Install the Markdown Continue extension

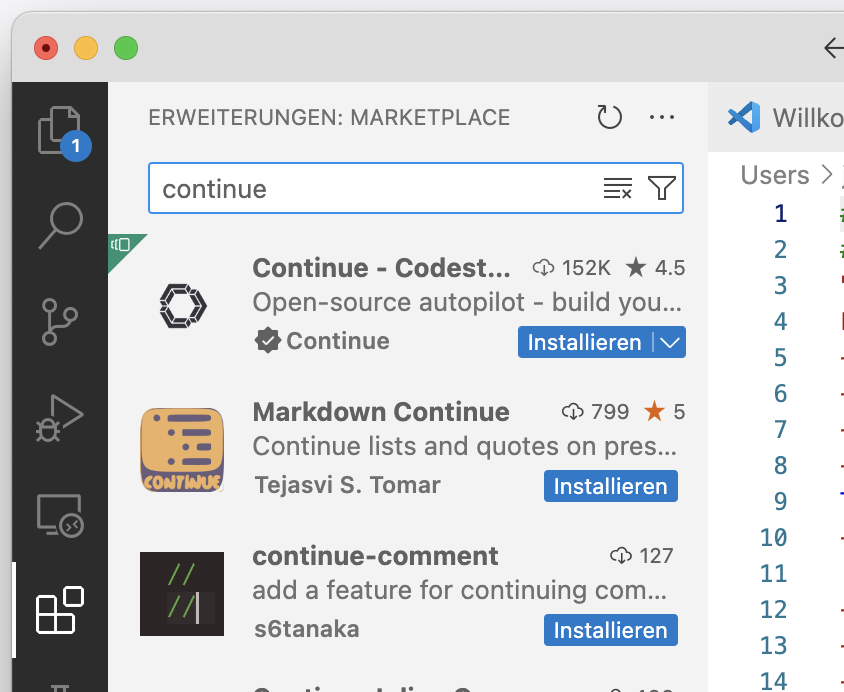point(610,486)
